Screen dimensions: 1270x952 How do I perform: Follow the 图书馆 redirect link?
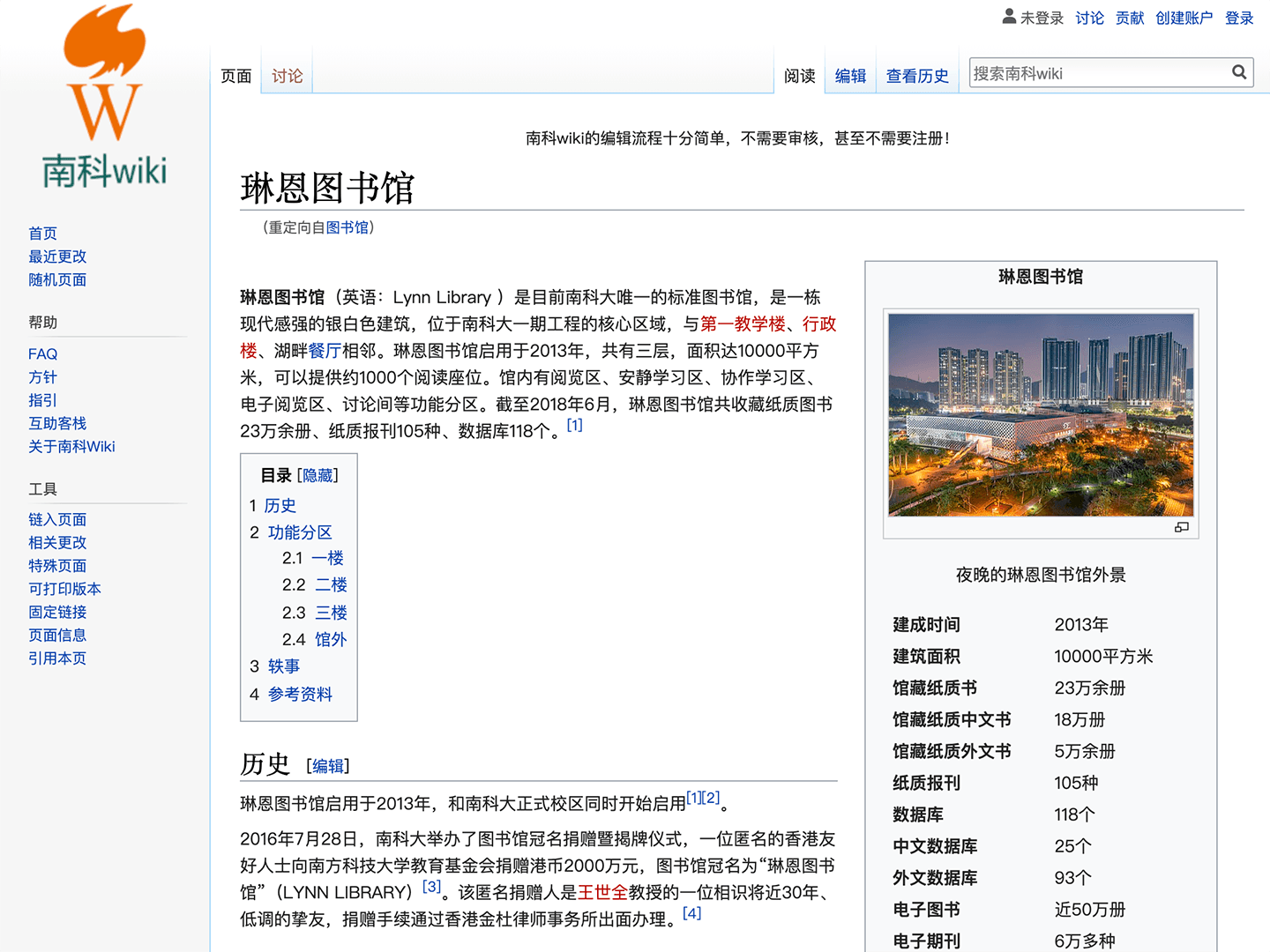coord(347,227)
